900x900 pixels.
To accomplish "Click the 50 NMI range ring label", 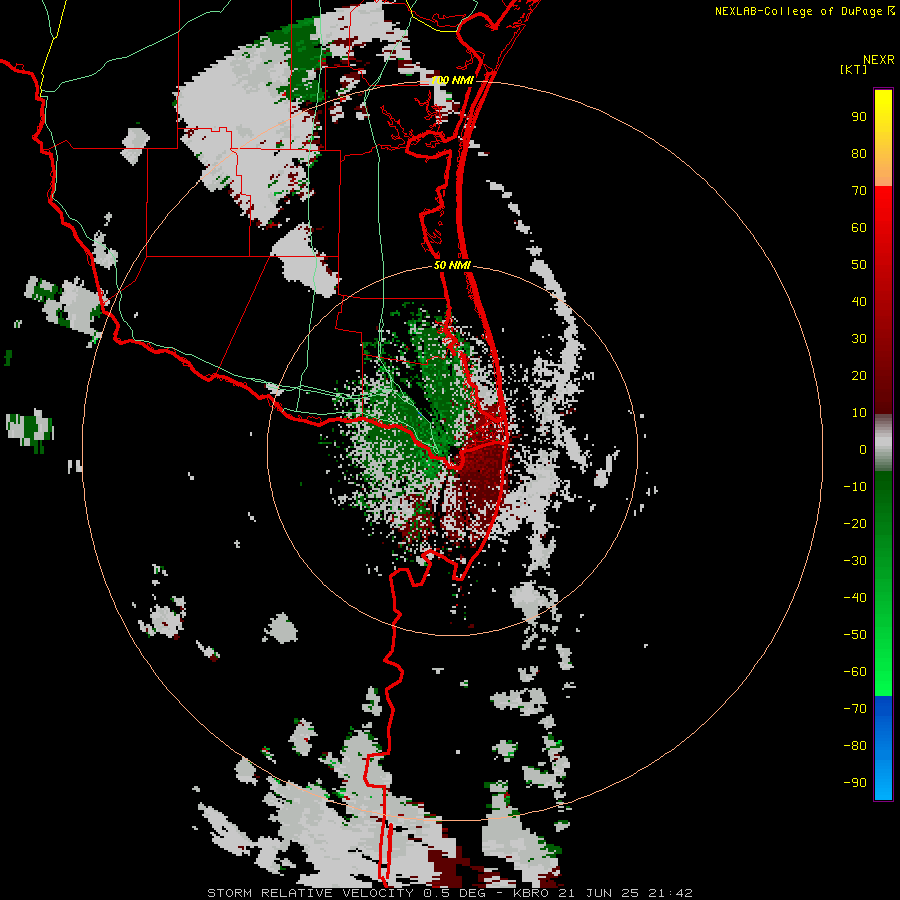I will click(452, 265).
